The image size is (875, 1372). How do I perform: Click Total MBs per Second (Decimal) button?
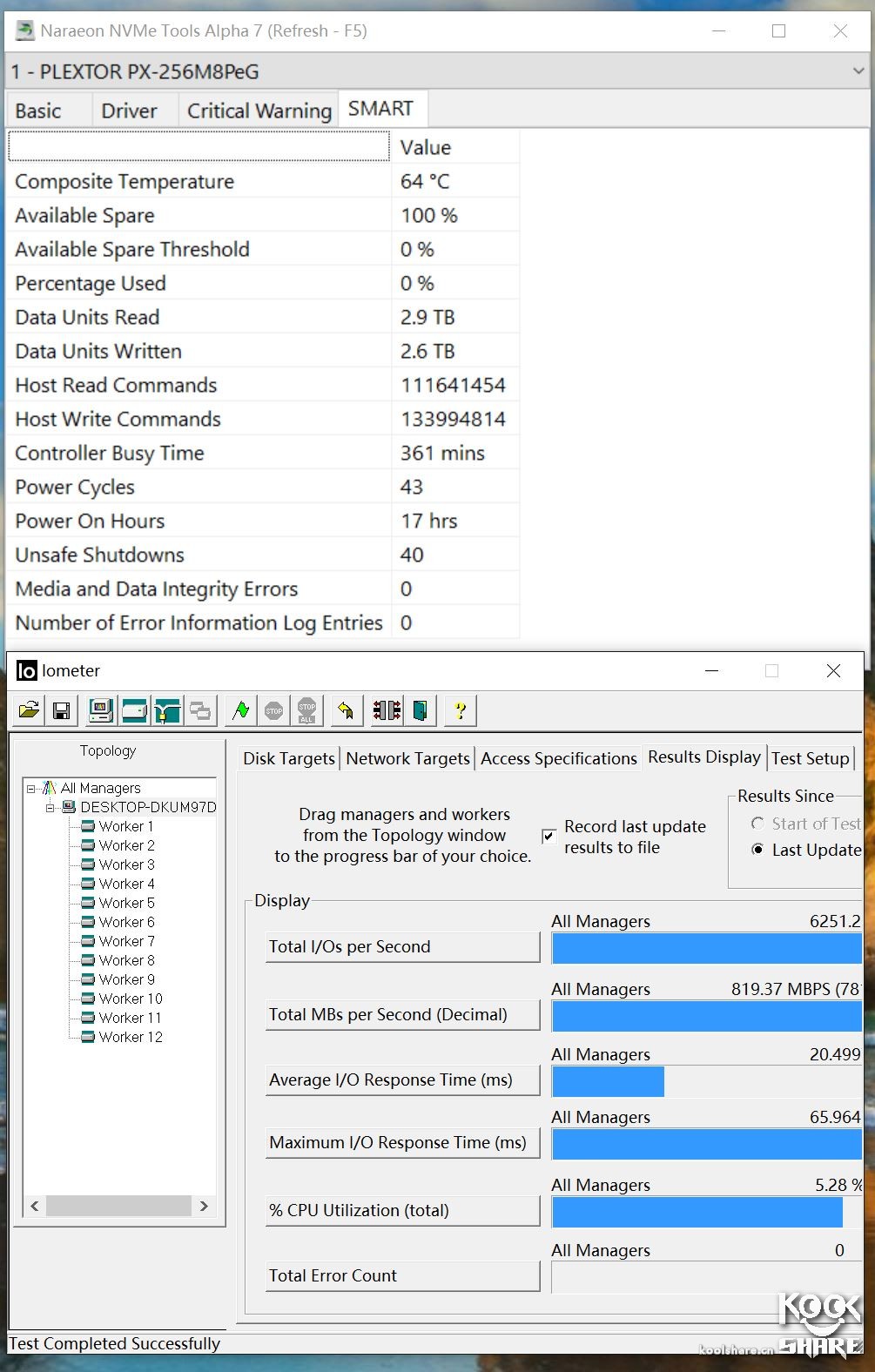coord(403,1015)
